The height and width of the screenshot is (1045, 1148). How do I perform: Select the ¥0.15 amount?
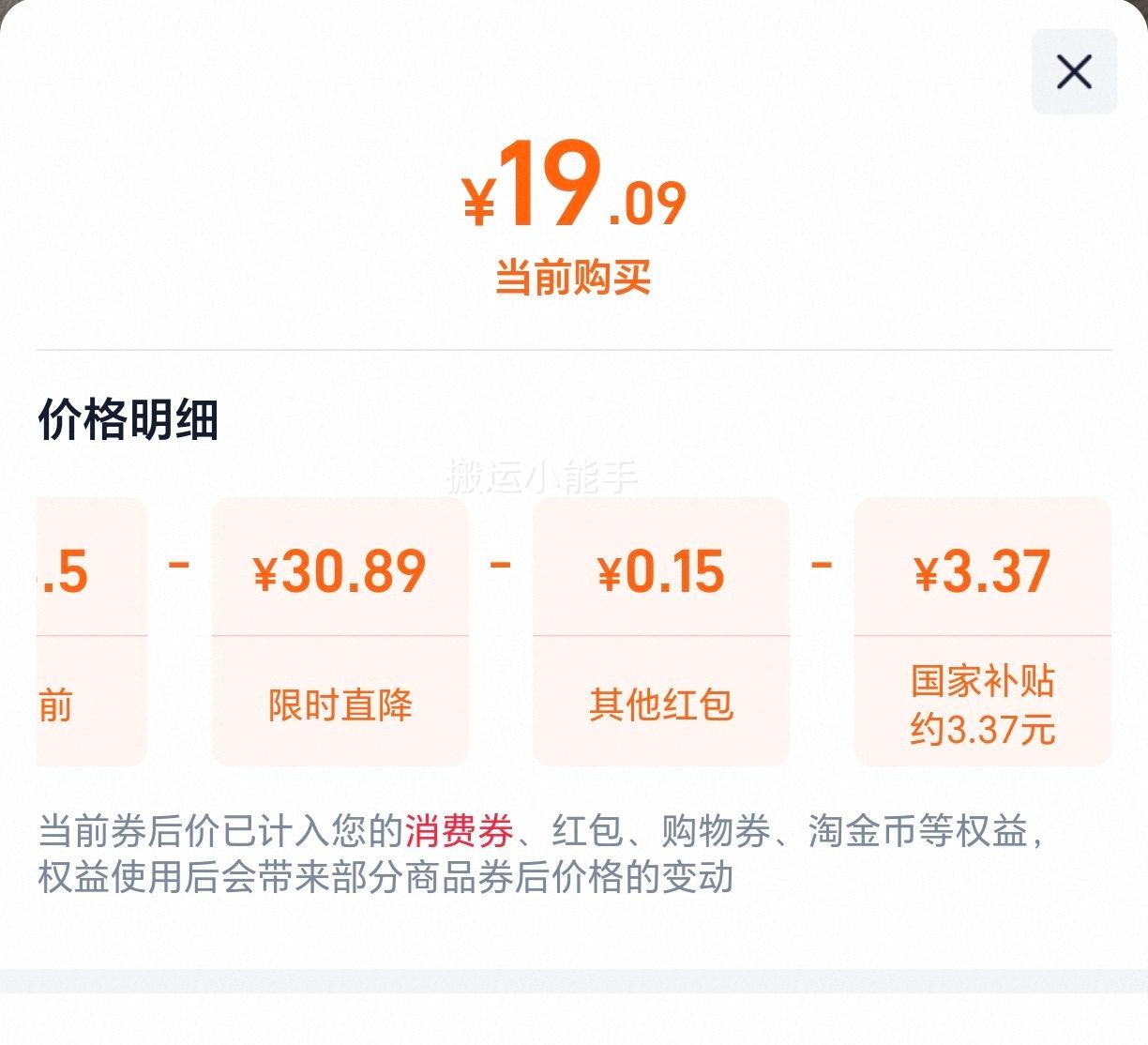point(661,571)
